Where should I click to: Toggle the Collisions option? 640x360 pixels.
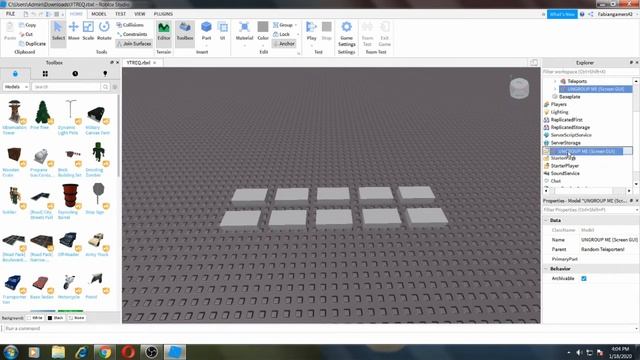(x=130, y=25)
